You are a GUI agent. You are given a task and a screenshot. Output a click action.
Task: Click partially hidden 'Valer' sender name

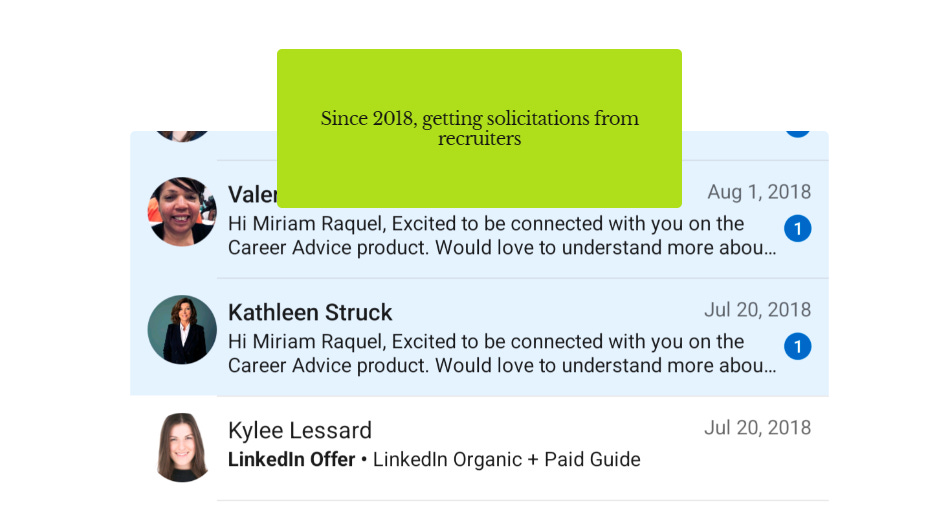pos(252,194)
